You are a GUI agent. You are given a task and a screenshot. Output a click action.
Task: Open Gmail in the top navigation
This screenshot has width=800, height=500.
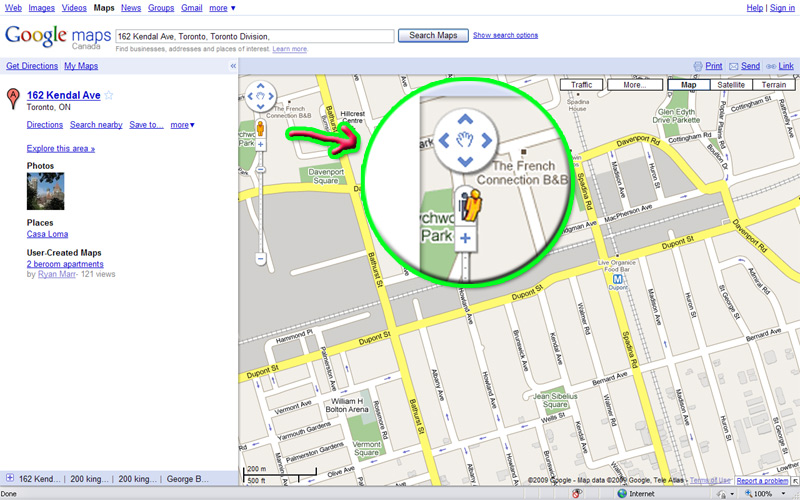pyautogui.click(x=191, y=8)
